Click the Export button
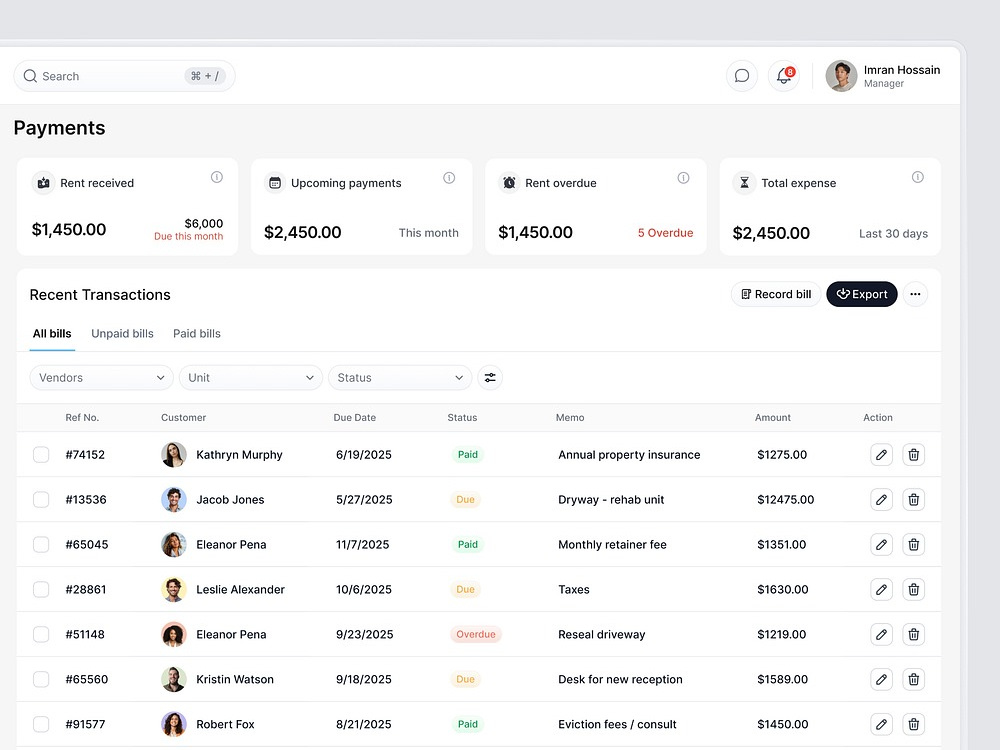 (x=862, y=294)
